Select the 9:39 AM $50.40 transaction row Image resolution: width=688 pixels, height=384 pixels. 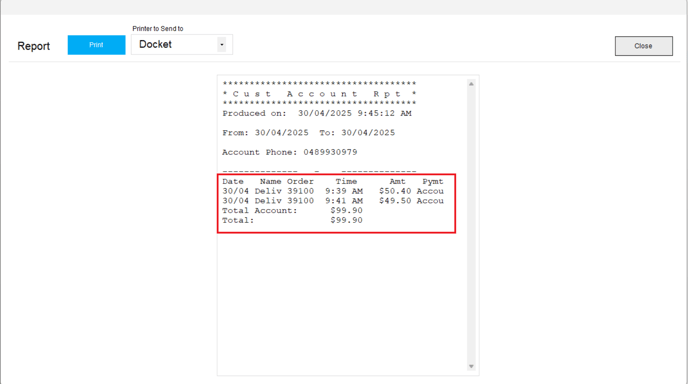(x=333, y=191)
